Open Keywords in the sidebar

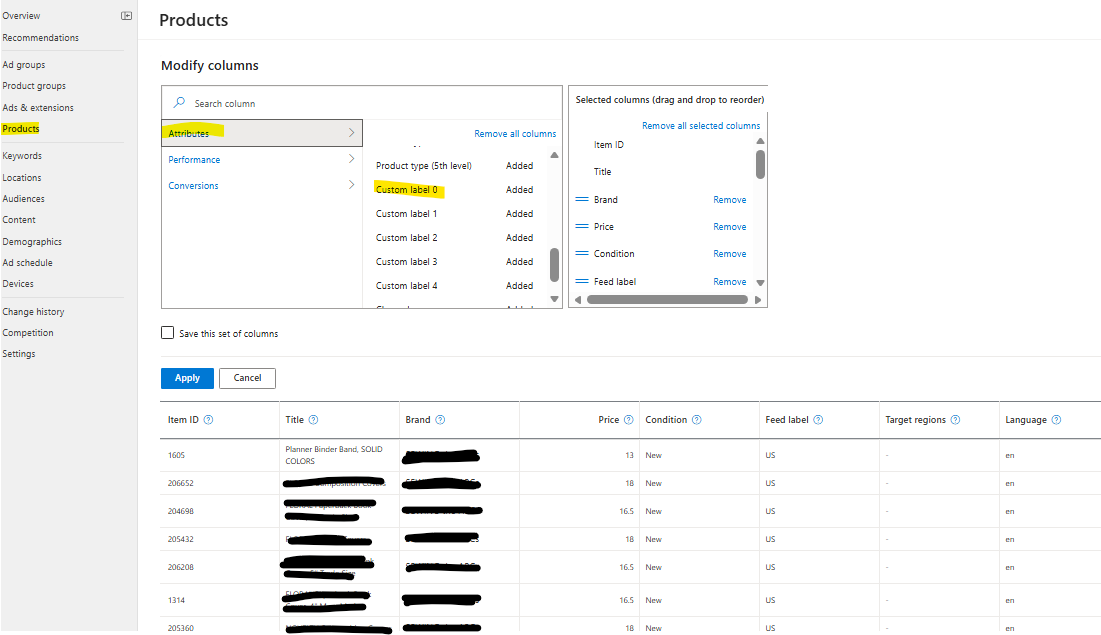22,156
